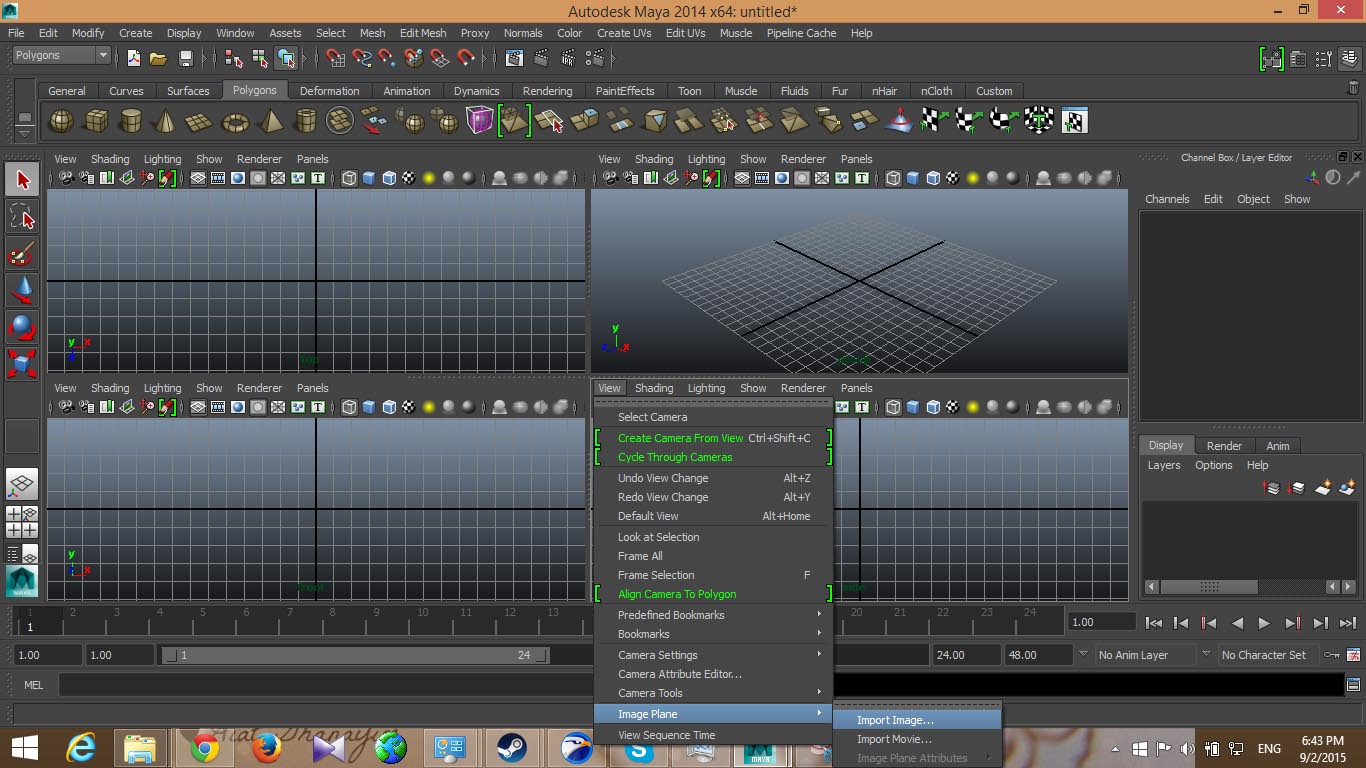Click Import Movie option
This screenshot has height=768, width=1366.
click(x=917, y=739)
